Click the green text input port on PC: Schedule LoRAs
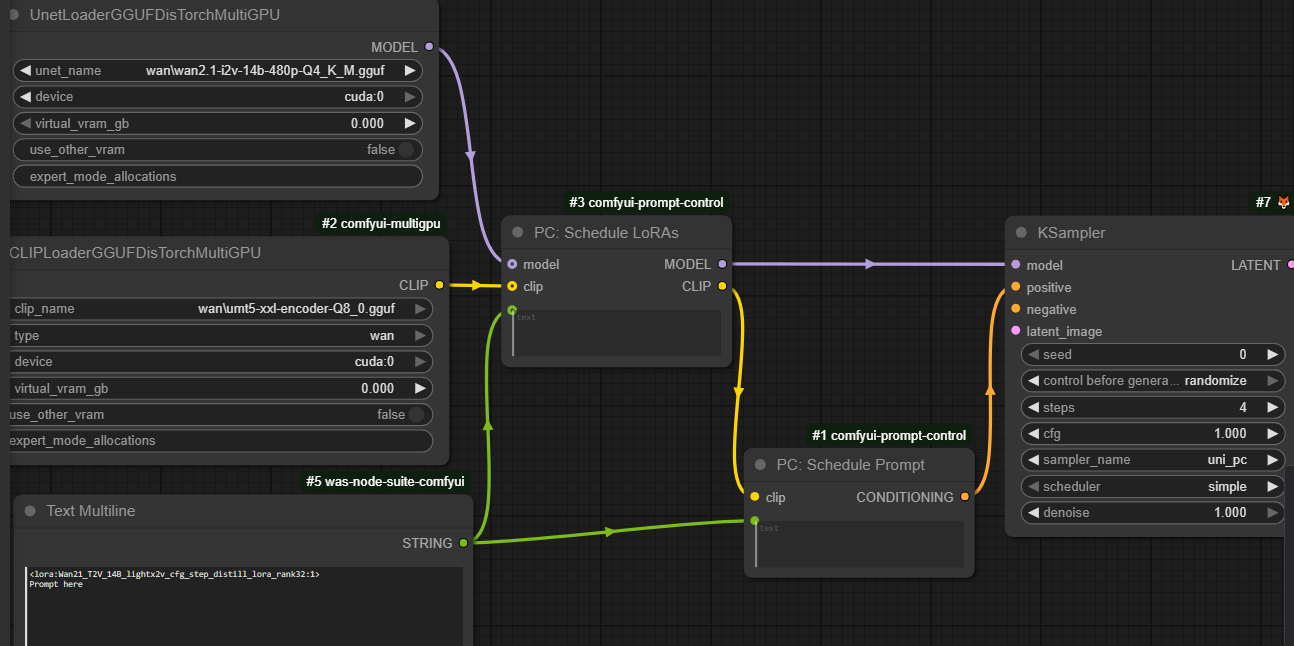This screenshot has width=1294, height=646. coord(512,310)
